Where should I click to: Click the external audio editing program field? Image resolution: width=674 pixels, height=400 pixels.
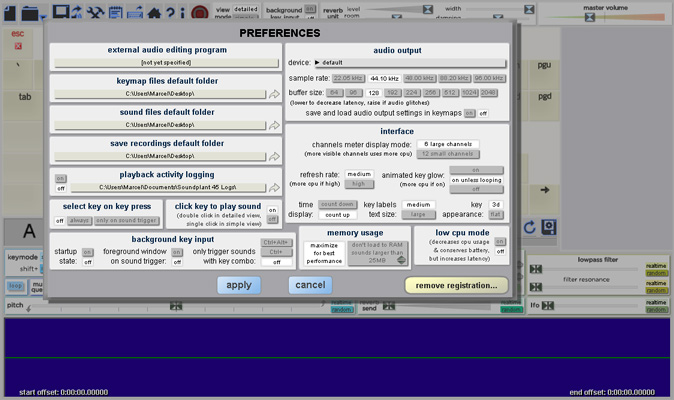166,62
